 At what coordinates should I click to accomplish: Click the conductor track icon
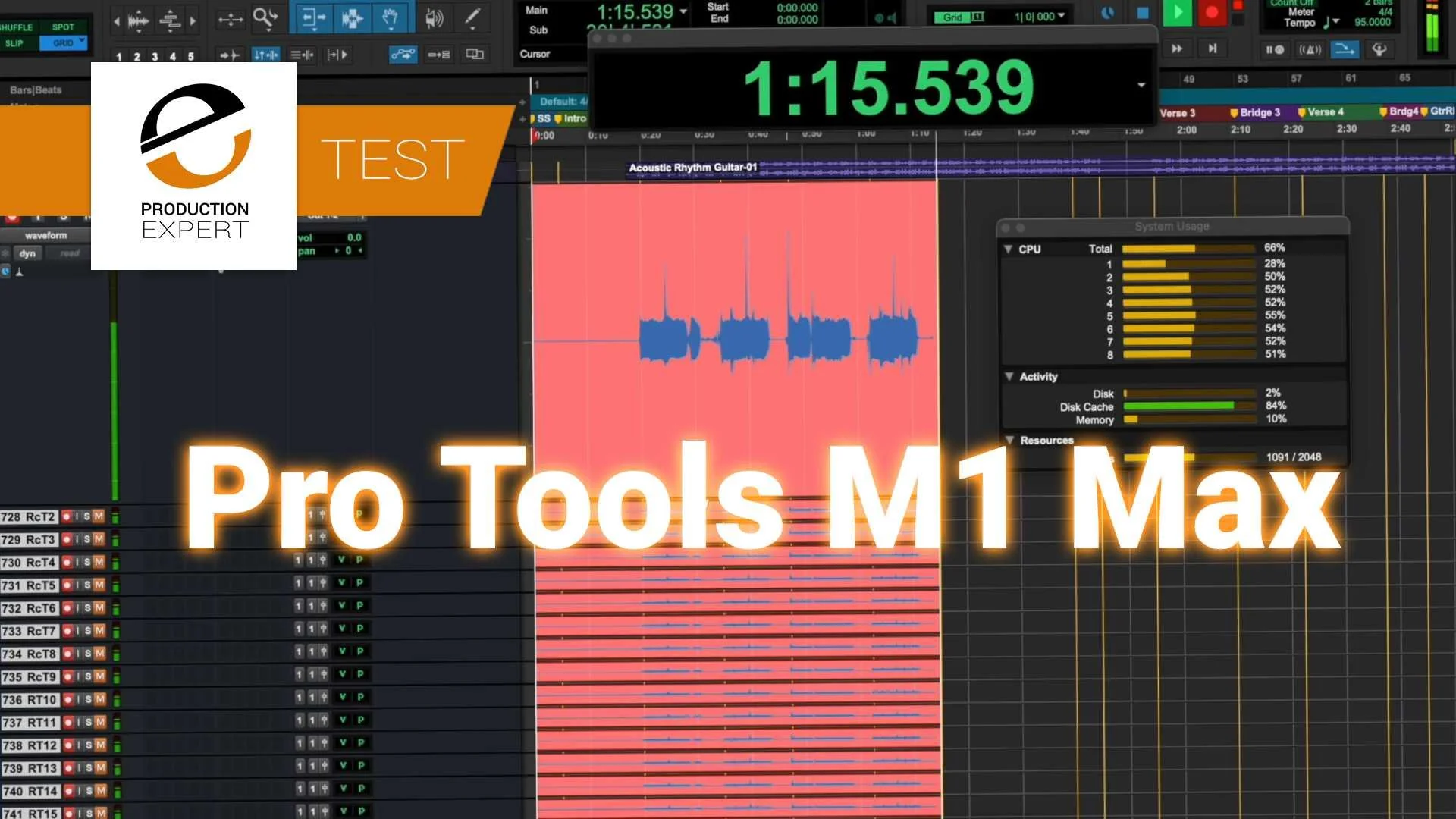(x=1379, y=50)
